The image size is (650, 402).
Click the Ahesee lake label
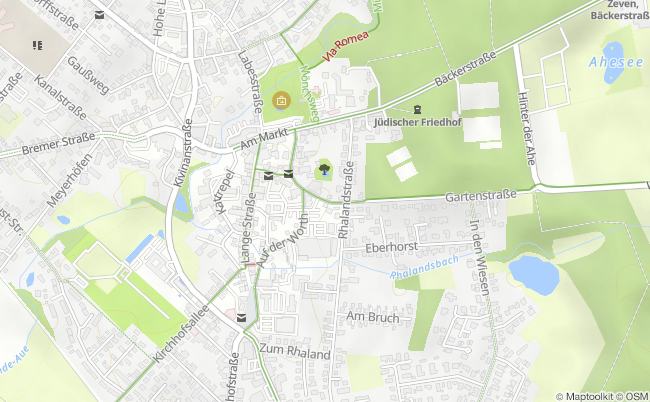click(x=616, y=63)
